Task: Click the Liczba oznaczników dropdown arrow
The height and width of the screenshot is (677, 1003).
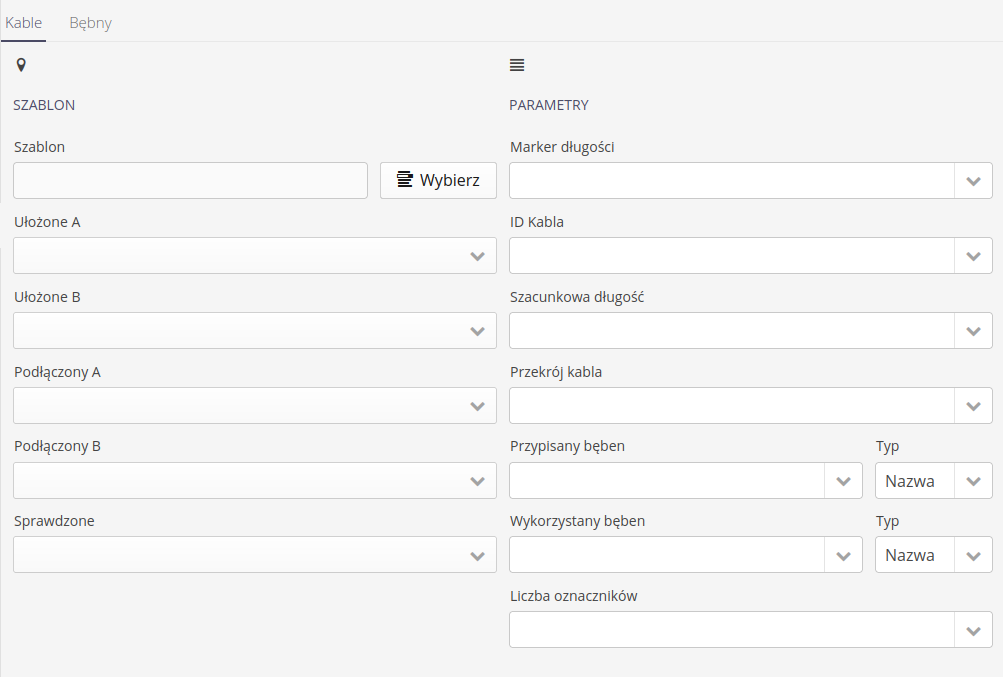Action: click(973, 631)
